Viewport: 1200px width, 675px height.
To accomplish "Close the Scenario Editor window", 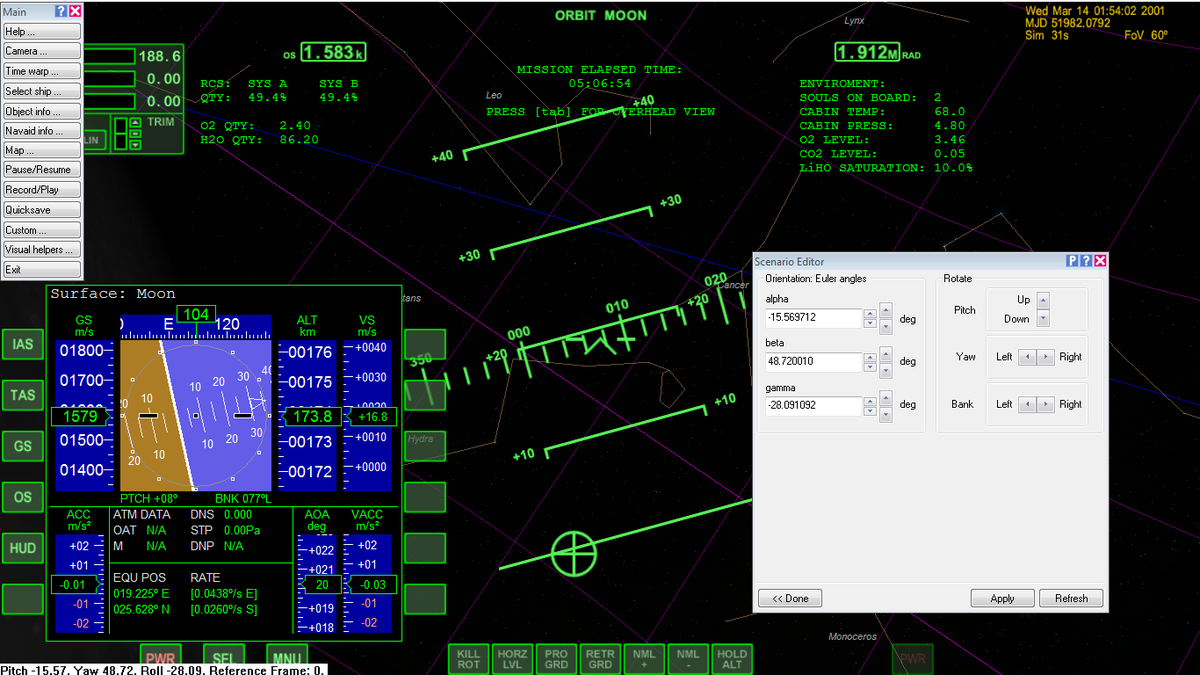I will (1100, 261).
